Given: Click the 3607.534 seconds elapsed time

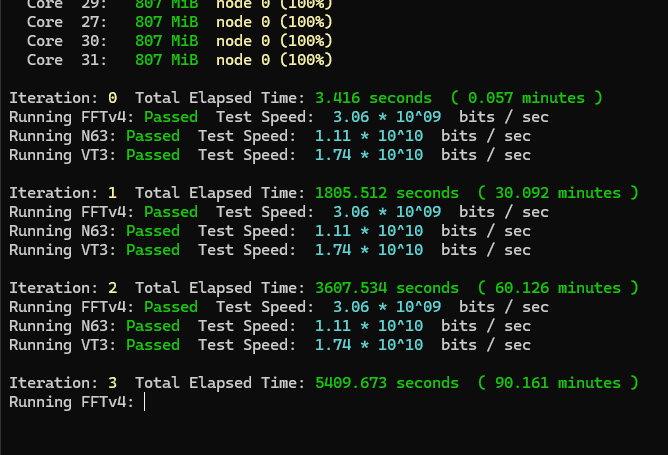Looking at the screenshot, I should [x=386, y=288].
